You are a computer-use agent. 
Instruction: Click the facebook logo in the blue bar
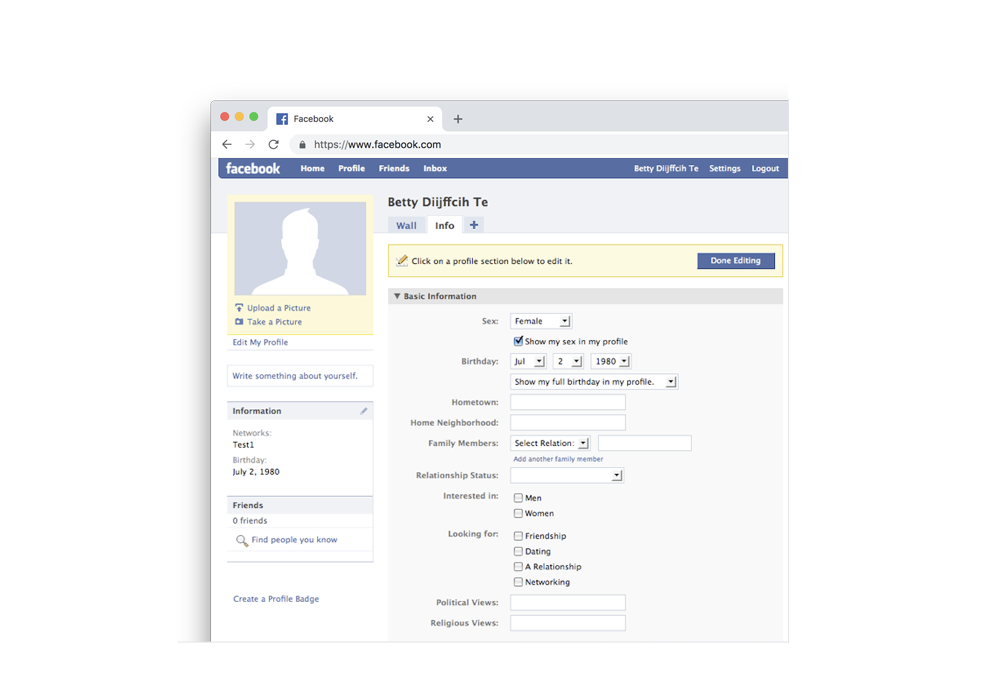[x=253, y=168]
